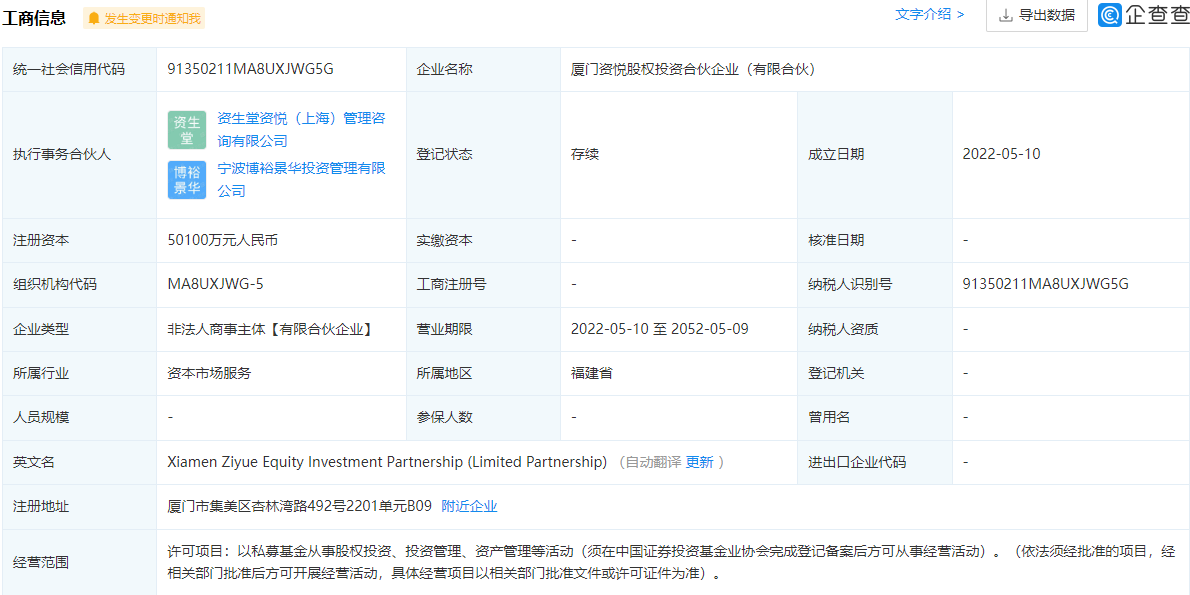Click English name Xiamen Ziyue Equity Investment Partnership
This screenshot has width=1190, height=595.
387,462
